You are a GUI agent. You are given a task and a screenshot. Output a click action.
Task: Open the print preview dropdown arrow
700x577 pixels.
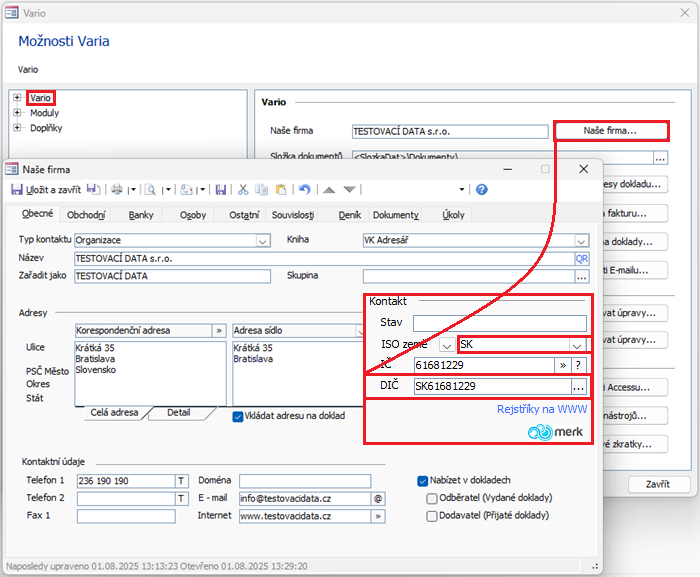[x=167, y=190]
